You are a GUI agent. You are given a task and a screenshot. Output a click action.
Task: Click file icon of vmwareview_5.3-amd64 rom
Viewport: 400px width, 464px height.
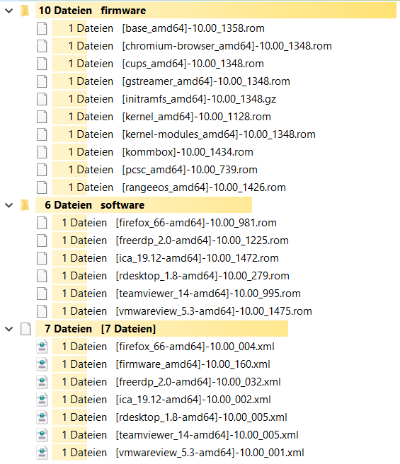pos(42,311)
